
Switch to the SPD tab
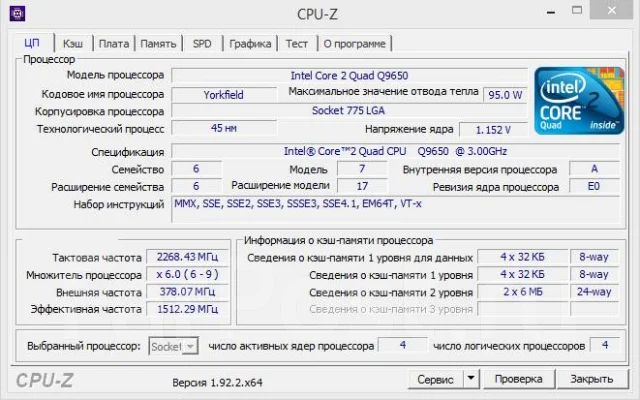[x=202, y=44]
